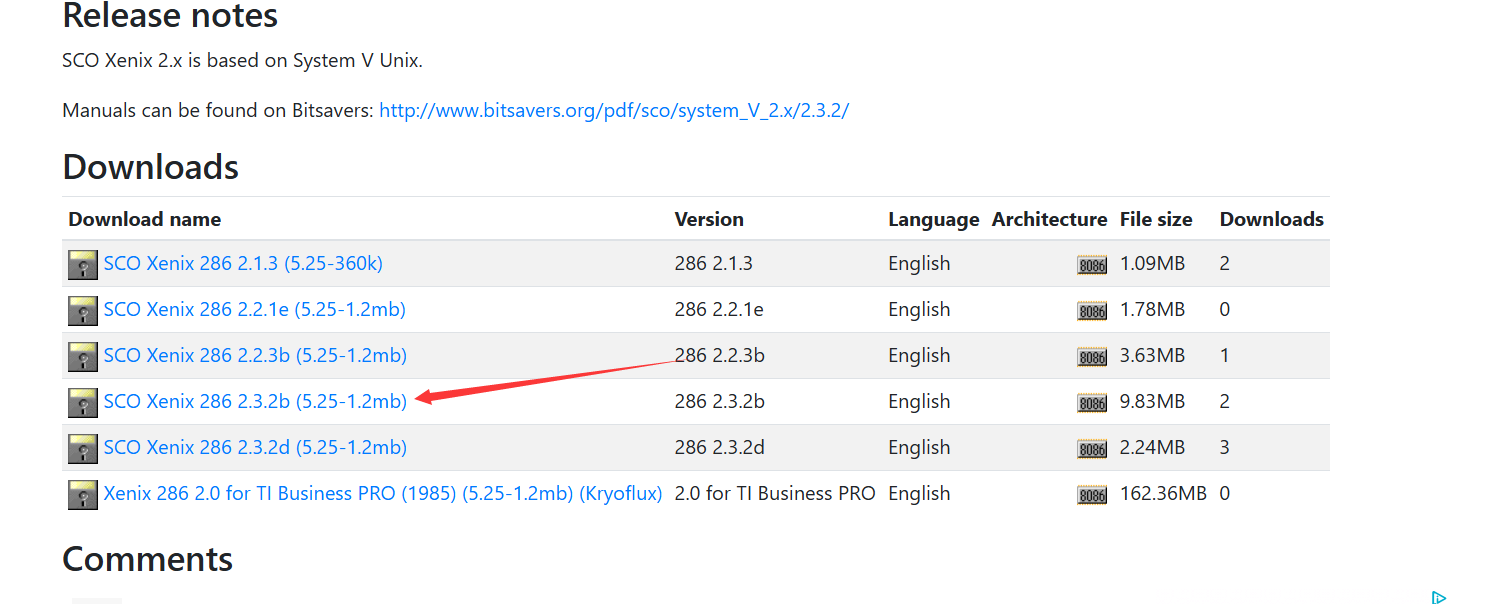This screenshot has width=1511, height=604.
Task: Click file size 3.63MB
Action: click(1152, 356)
